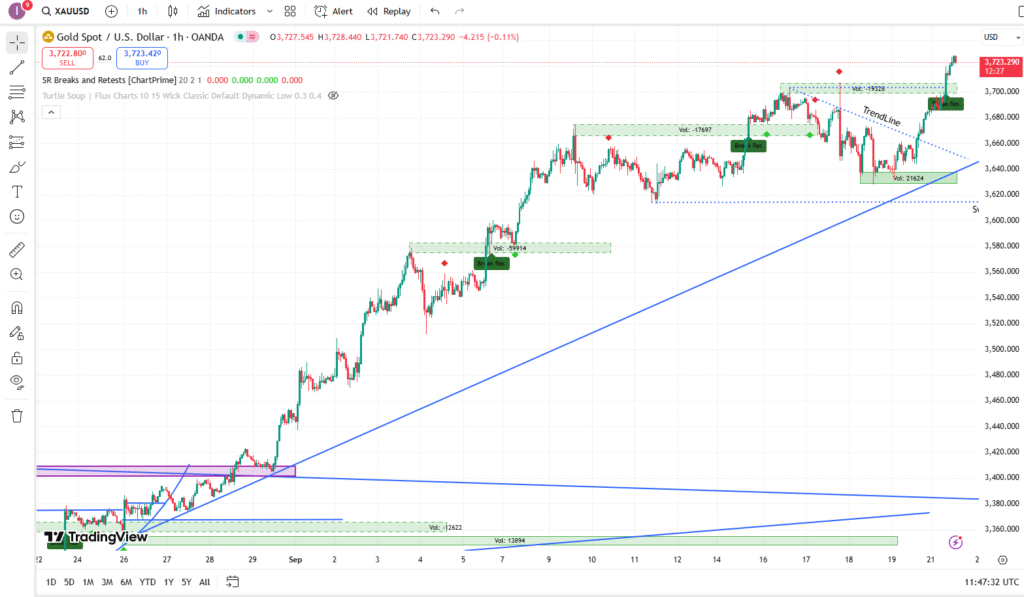
Task: Select the crosshair cursor tool
Action: point(16,43)
